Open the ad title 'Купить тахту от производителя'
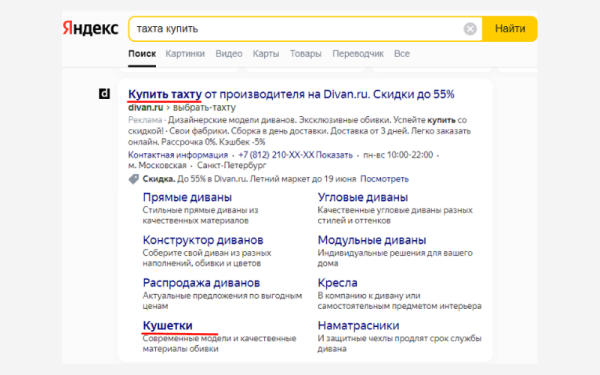The width and height of the screenshot is (600, 375). click(291, 94)
